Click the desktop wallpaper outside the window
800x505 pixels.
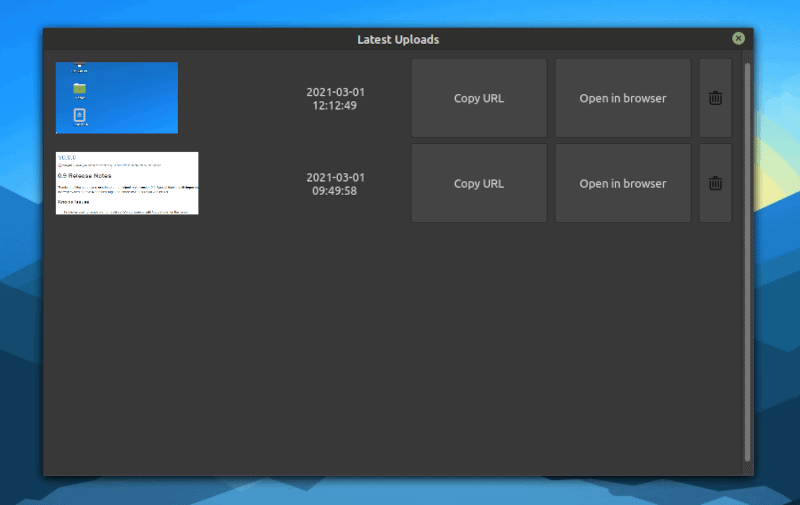coord(20,250)
